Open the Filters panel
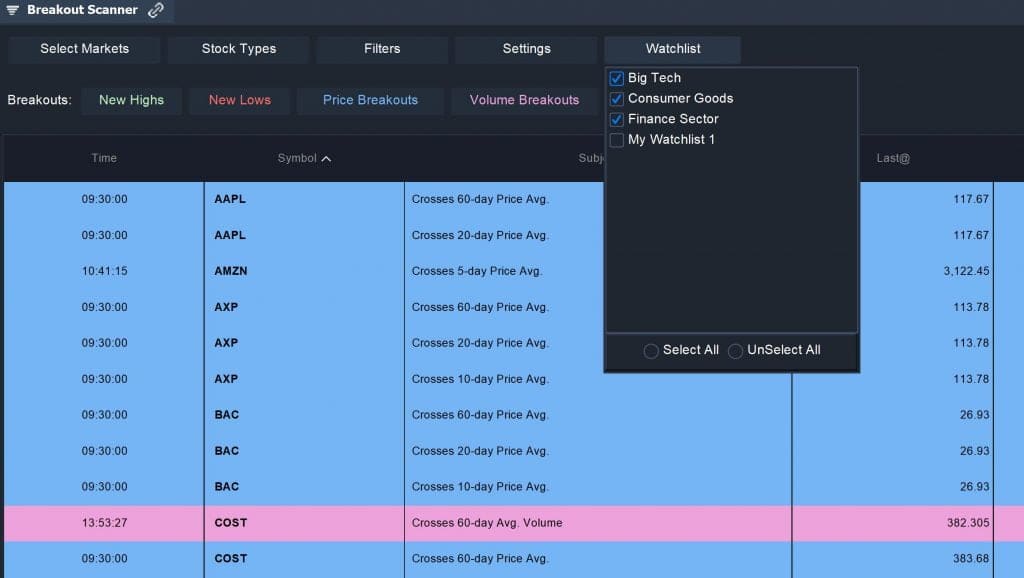1024x578 pixels. [x=381, y=48]
